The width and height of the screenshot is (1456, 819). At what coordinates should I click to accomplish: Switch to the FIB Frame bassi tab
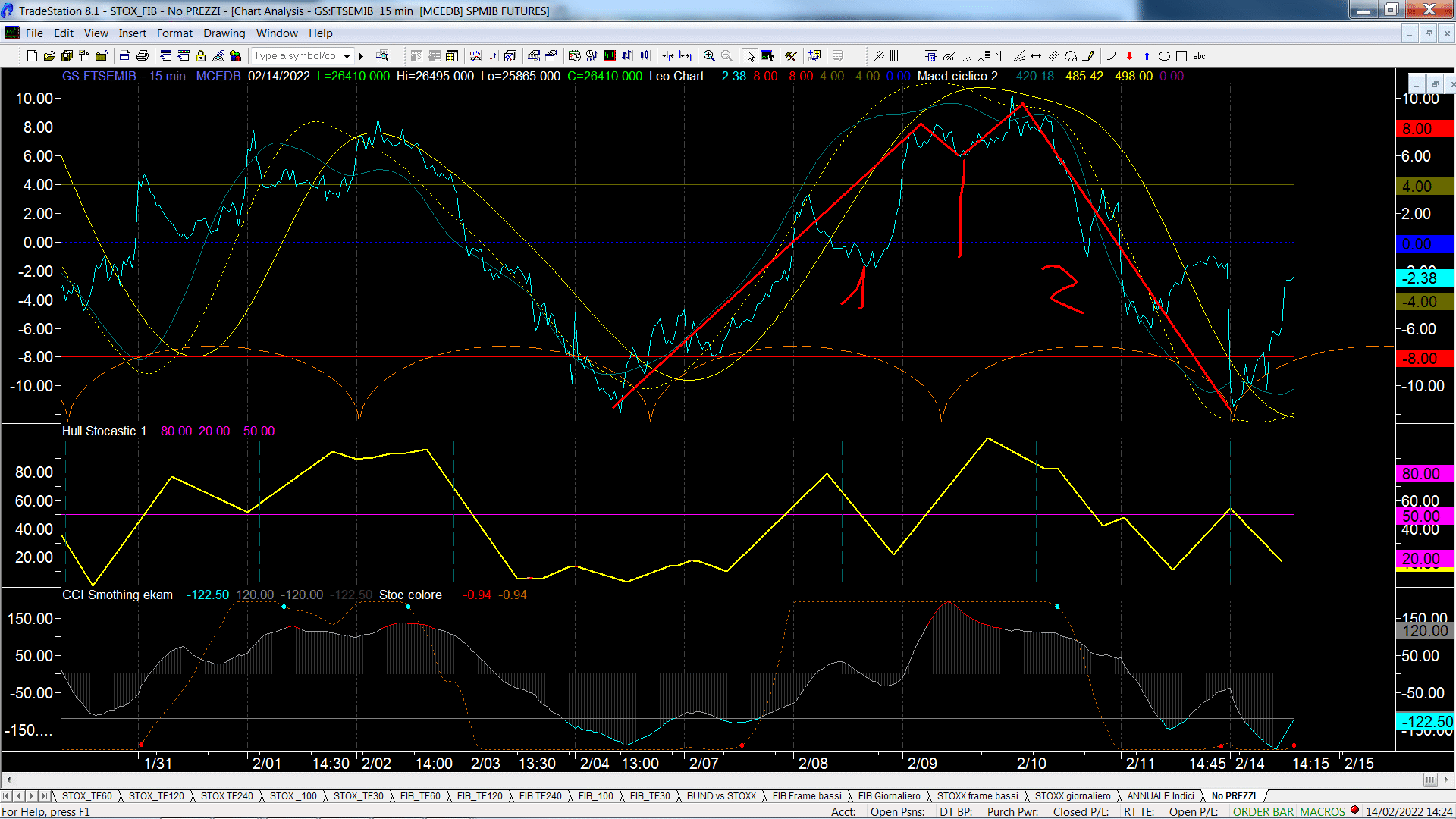[807, 795]
